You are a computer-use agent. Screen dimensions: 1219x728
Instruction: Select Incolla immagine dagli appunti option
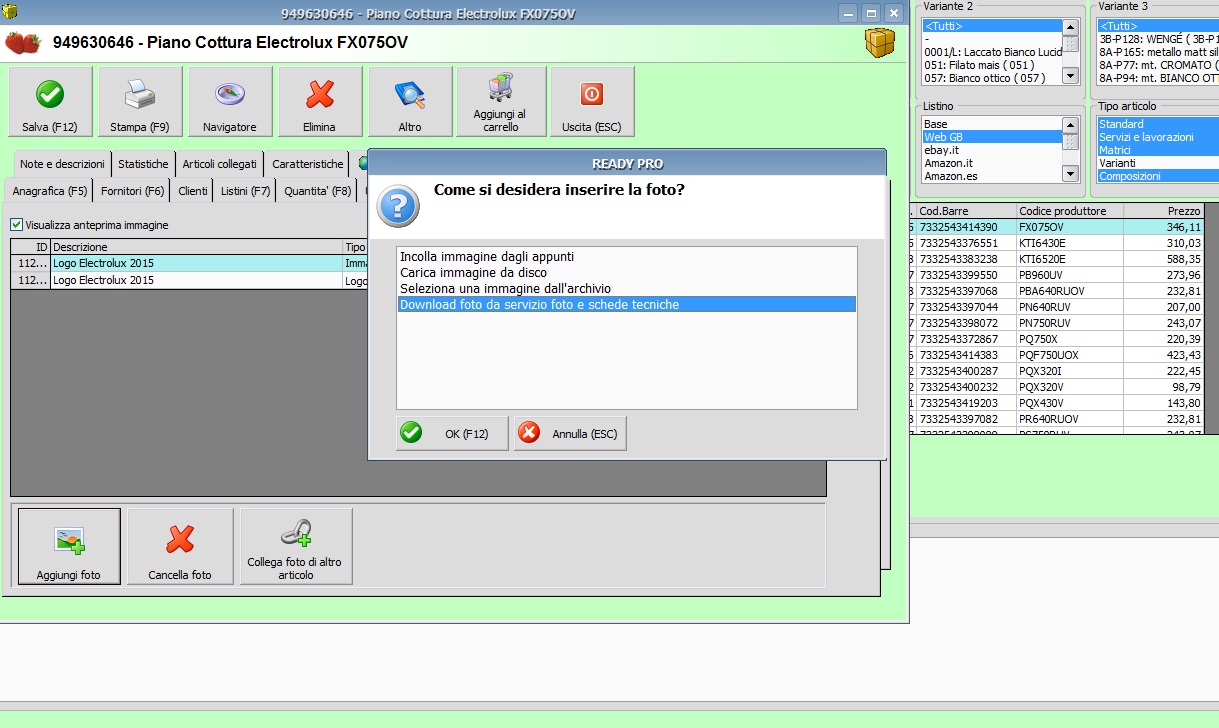[x=626, y=256]
